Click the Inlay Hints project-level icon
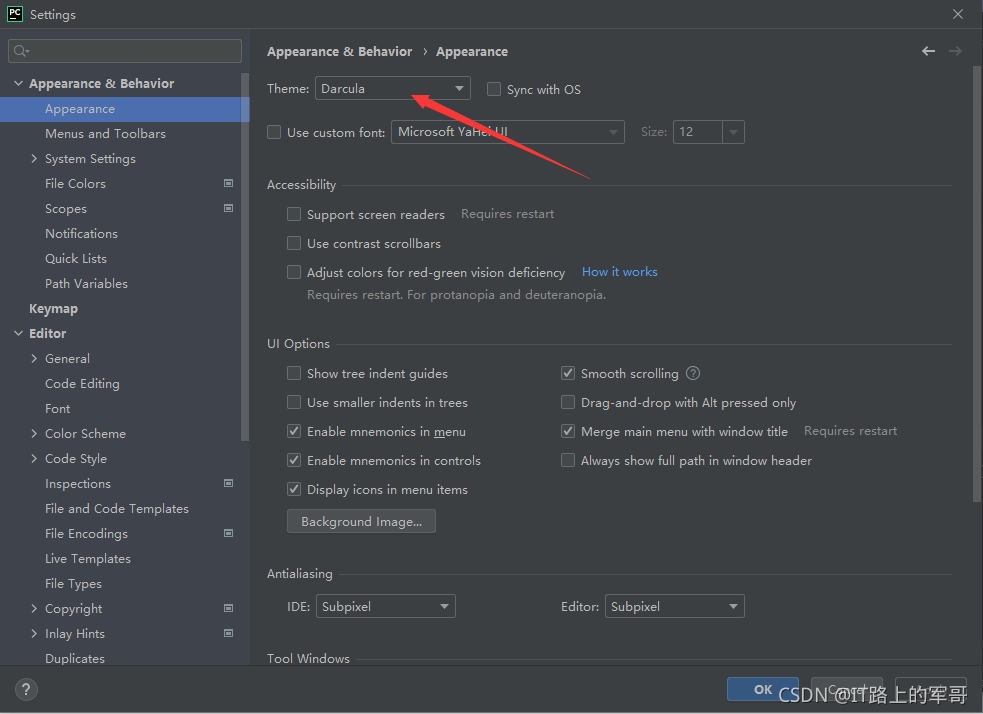The height and width of the screenshot is (714, 983). point(229,633)
